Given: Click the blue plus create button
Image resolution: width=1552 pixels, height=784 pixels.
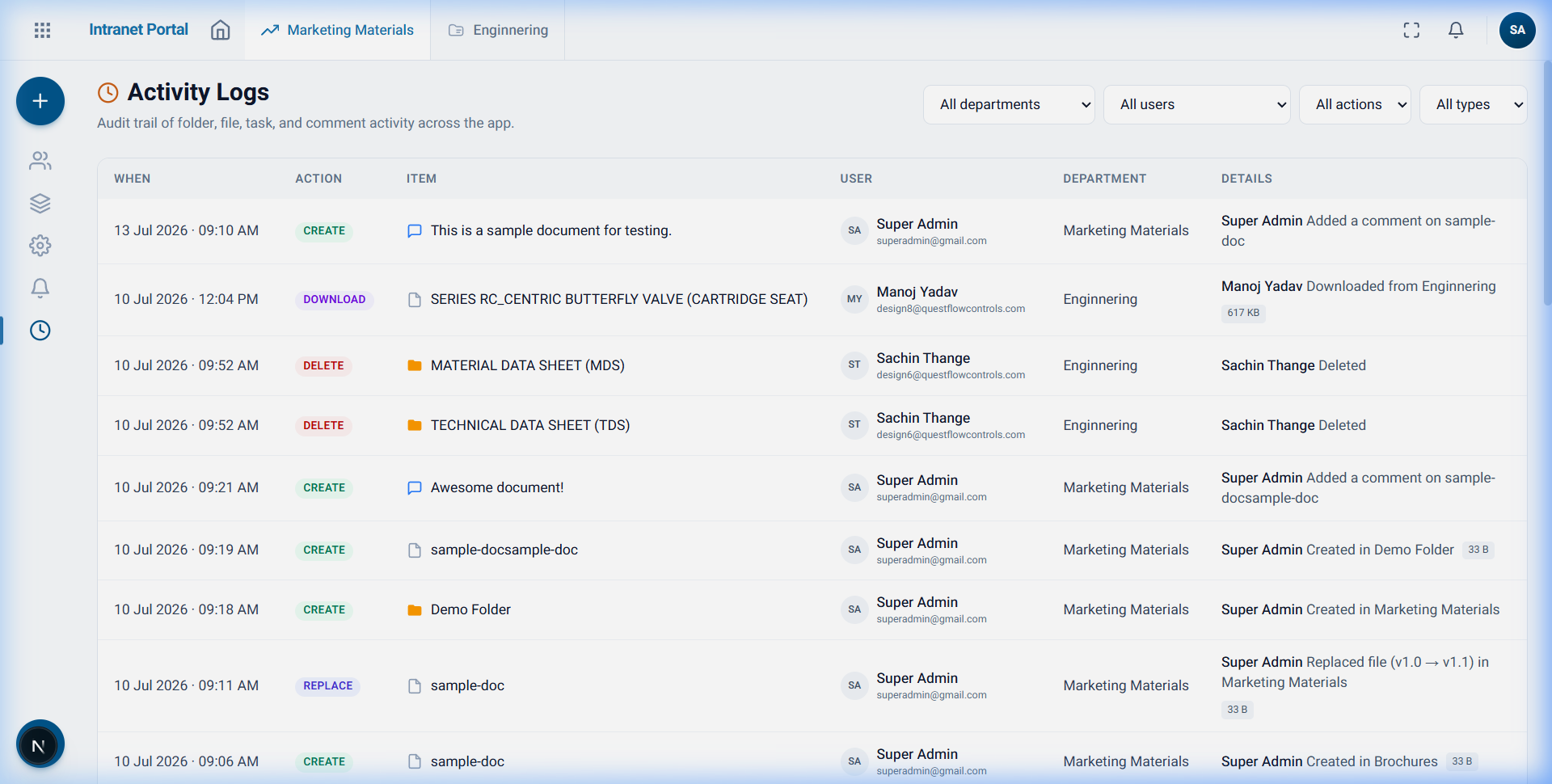Looking at the screenshot, I should [40, 101].
